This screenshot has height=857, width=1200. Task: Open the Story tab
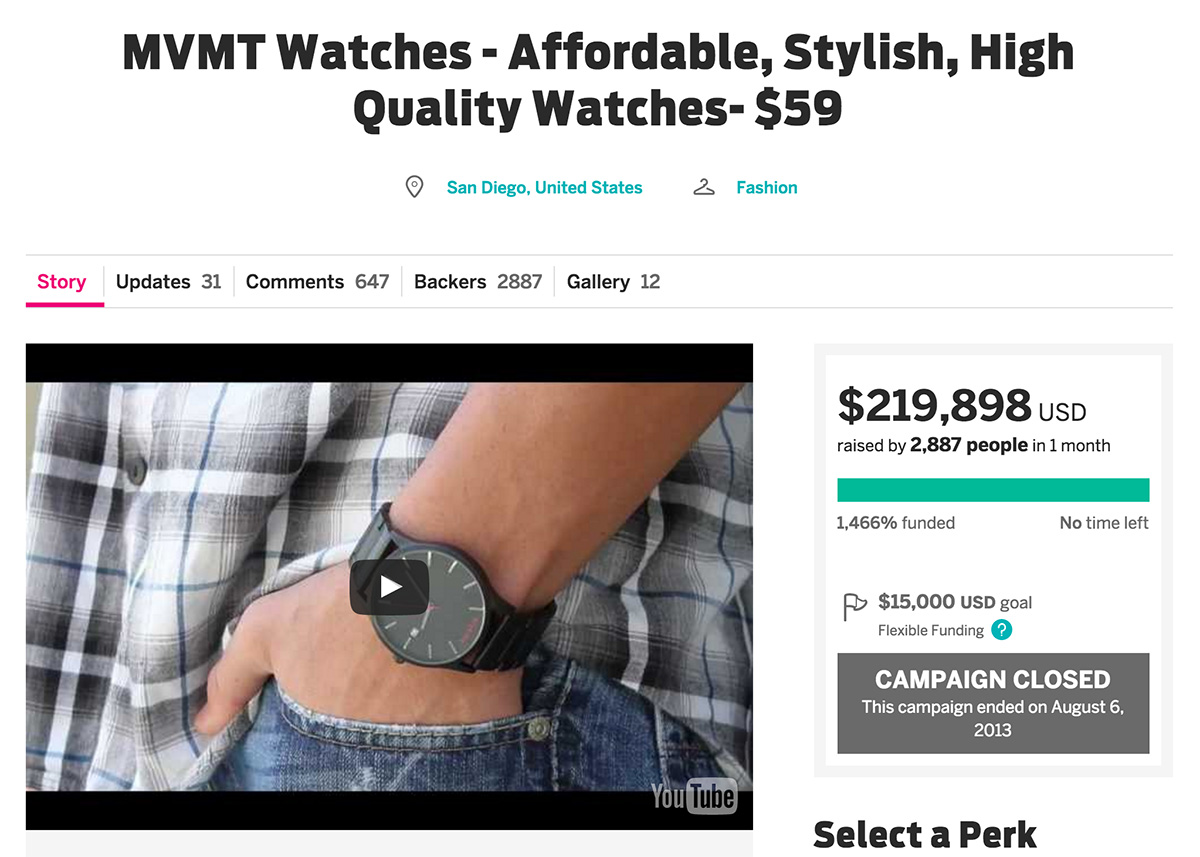pyautogui.click(x=62, y=282)
